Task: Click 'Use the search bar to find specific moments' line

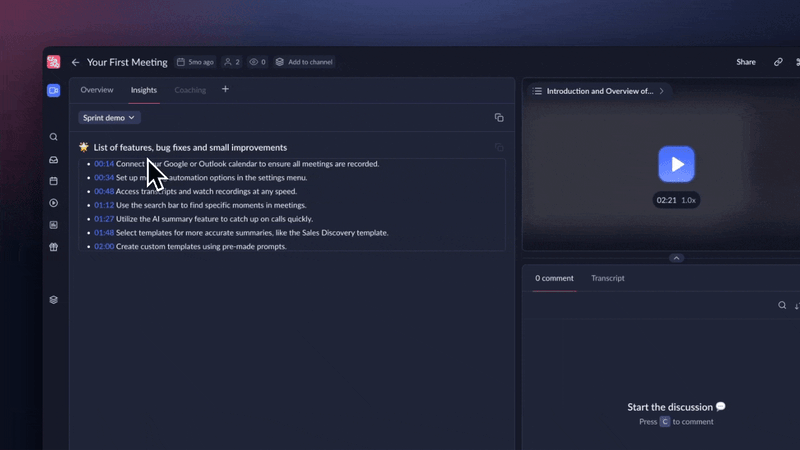Action: coord(211,205)
